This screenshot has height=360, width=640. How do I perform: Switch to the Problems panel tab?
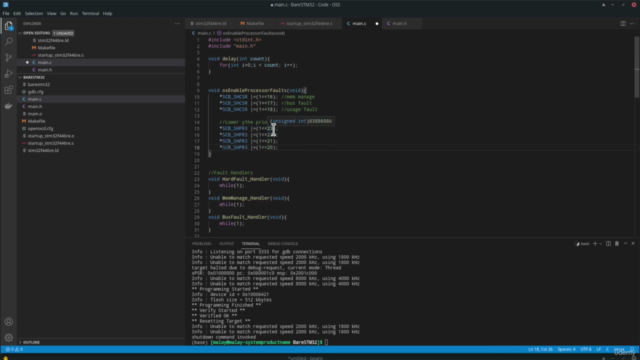tap(202, 244)
